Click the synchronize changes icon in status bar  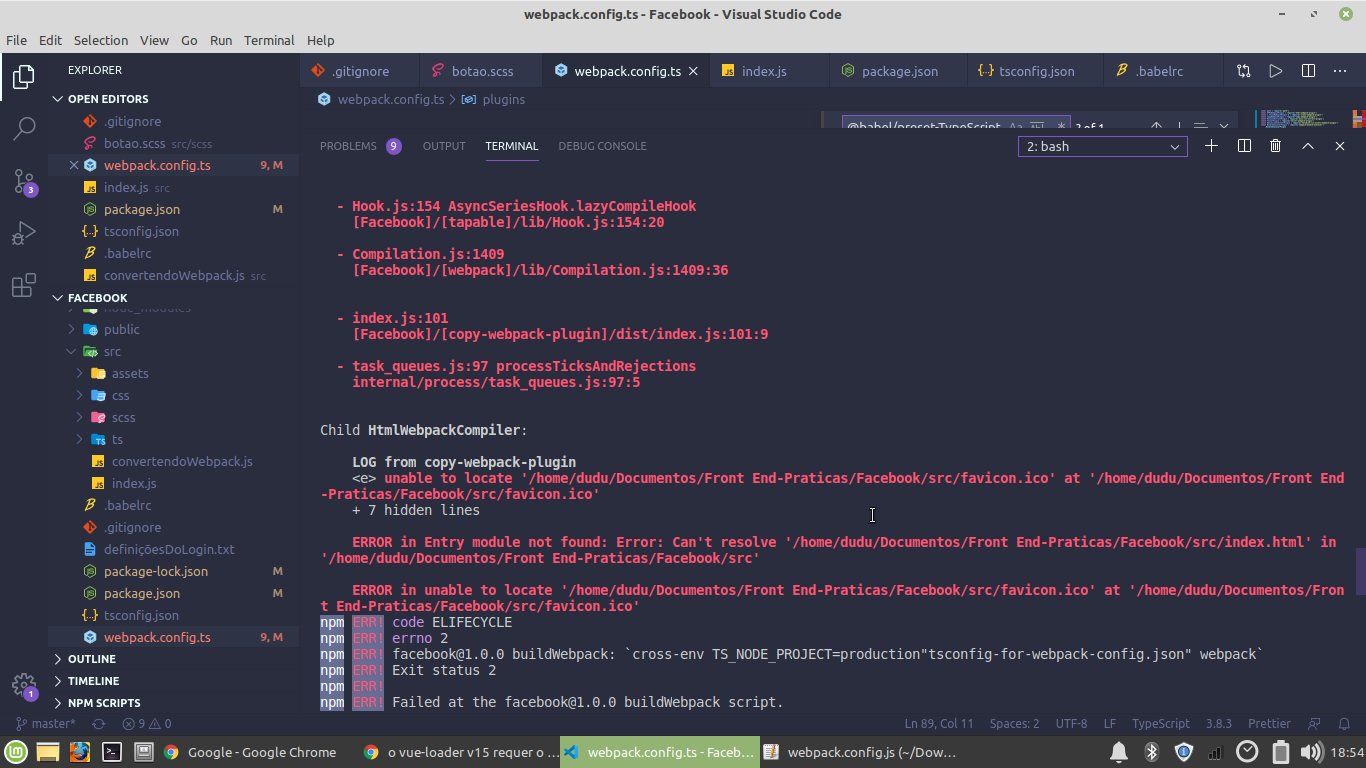[x=99, y=723]
